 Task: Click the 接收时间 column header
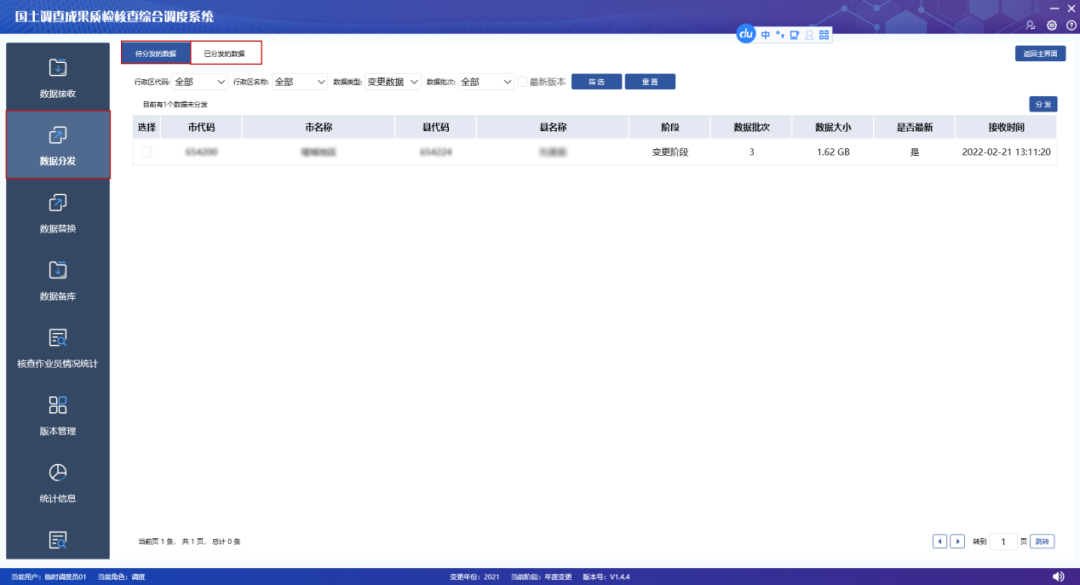1006,127
